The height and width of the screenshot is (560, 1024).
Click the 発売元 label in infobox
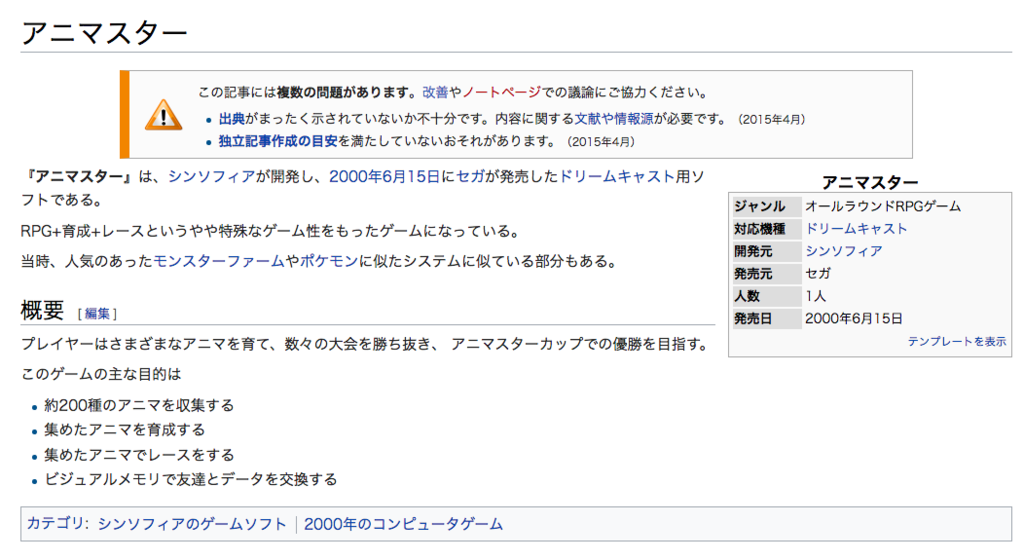point(753,274)
